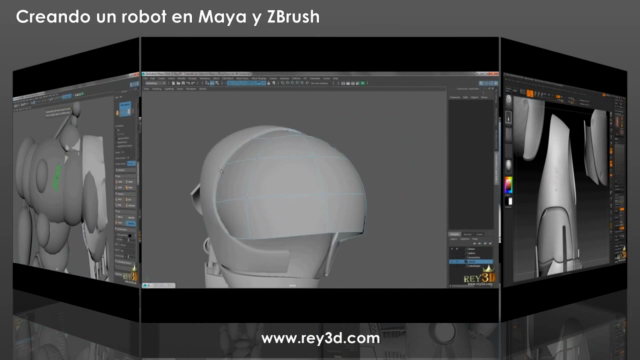Click the orange Edit button in ZBrush
640x360 pixels.
pos(529,93)
